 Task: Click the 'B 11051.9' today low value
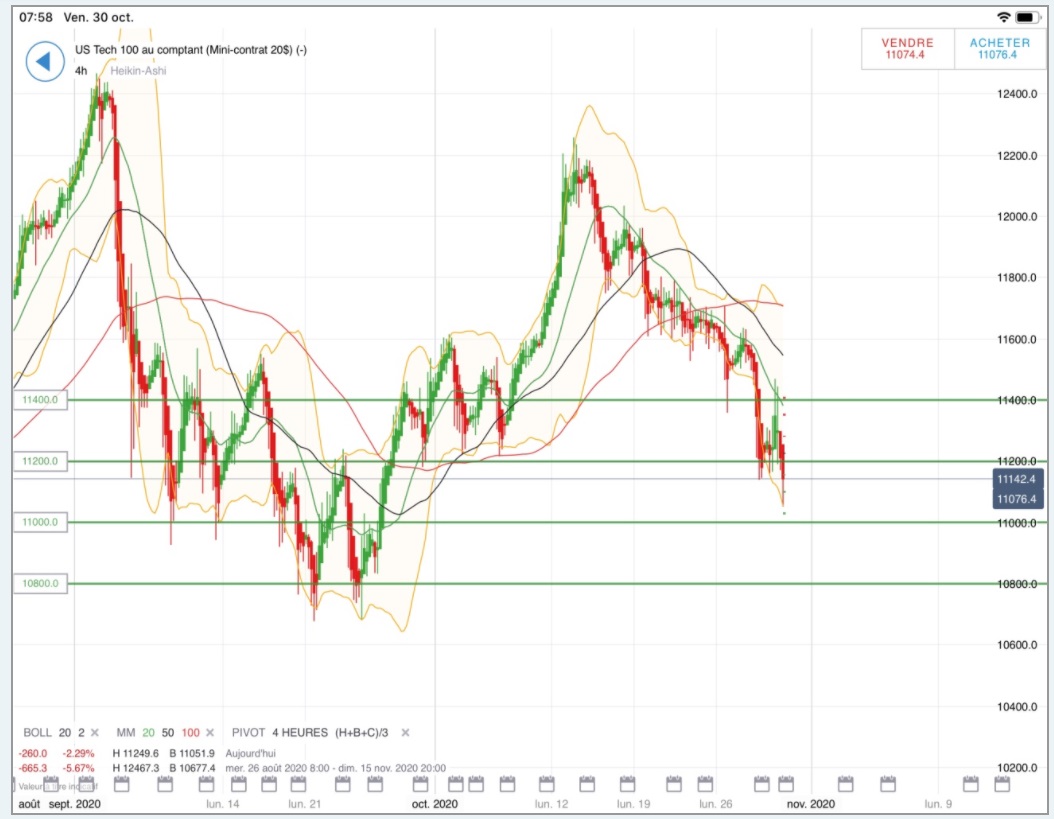[192, 754]
